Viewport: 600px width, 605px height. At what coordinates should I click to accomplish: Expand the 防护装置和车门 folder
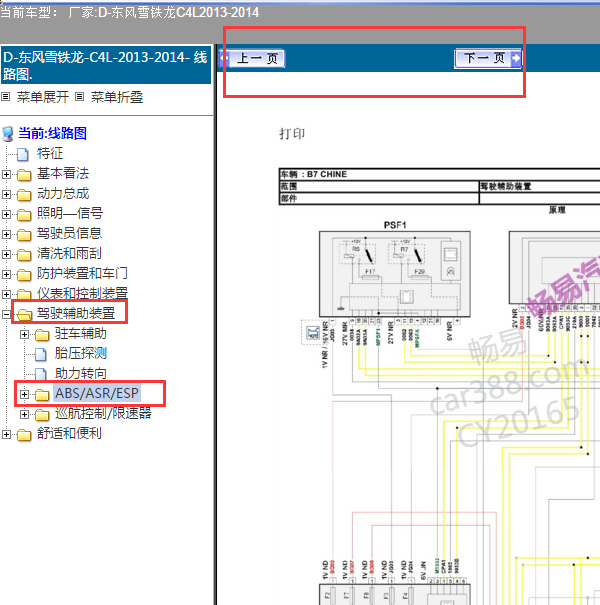click(x=6, y=274)
